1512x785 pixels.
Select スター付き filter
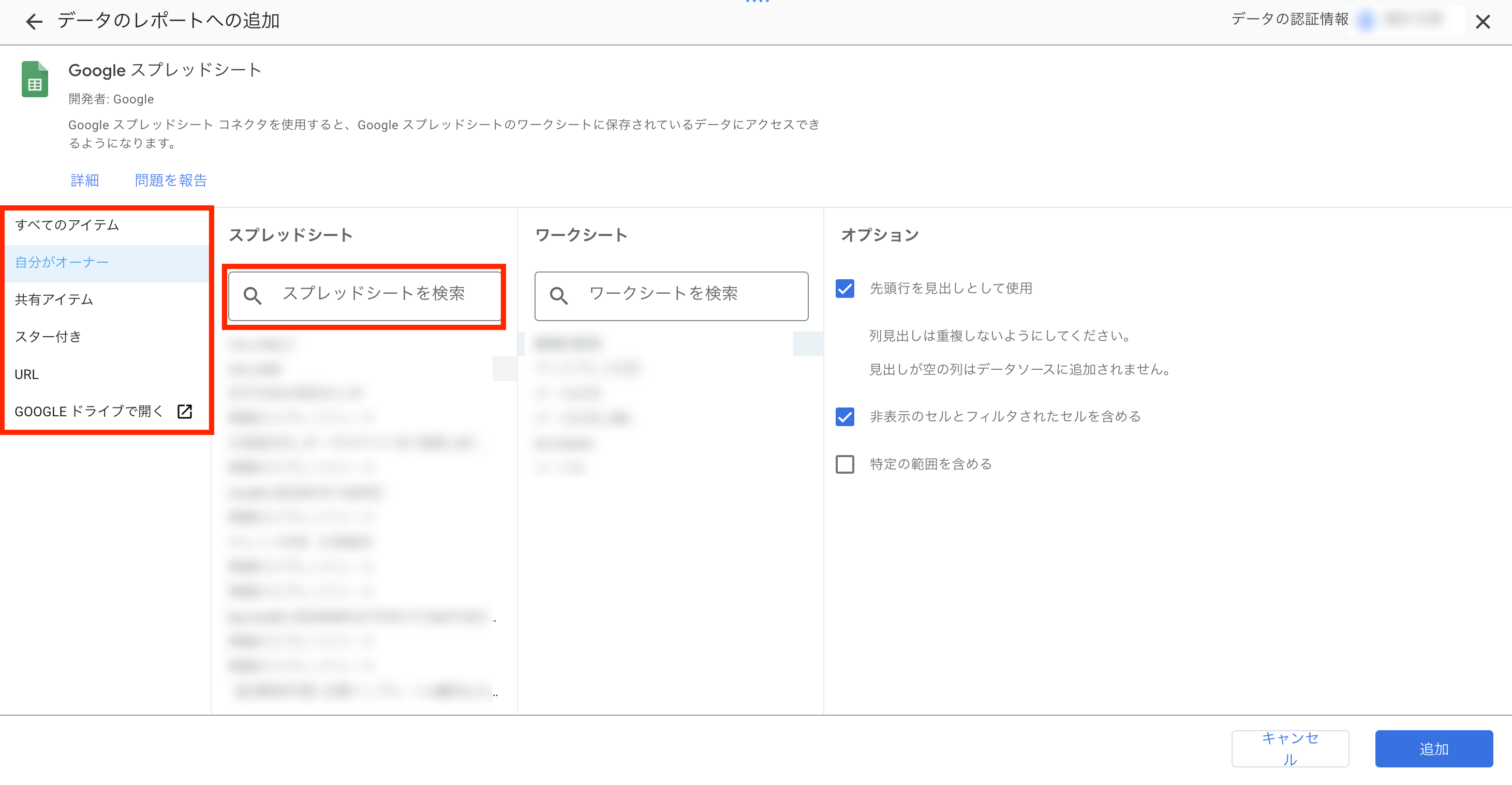(107, 337)
